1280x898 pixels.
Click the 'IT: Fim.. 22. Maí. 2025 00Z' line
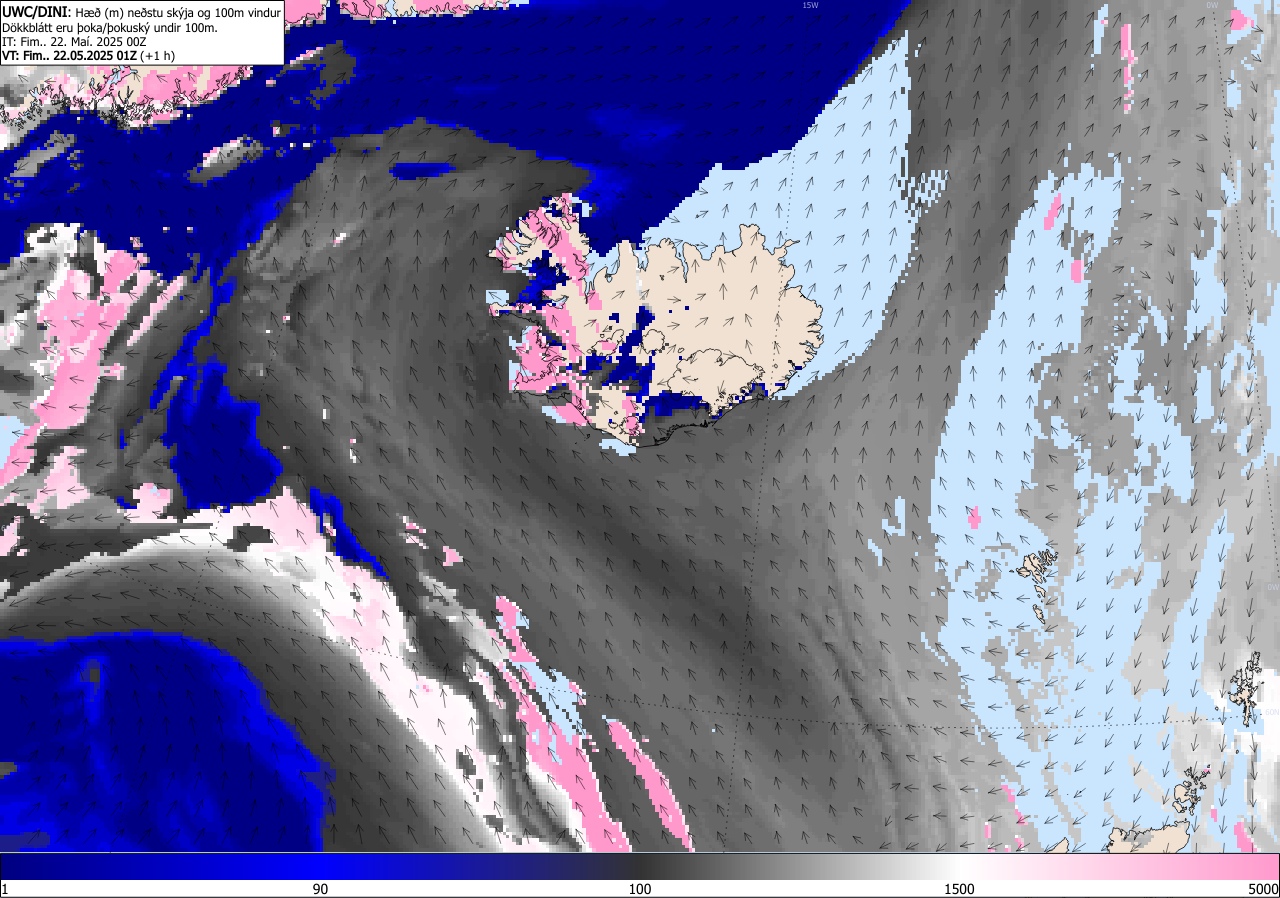[75, 41]
